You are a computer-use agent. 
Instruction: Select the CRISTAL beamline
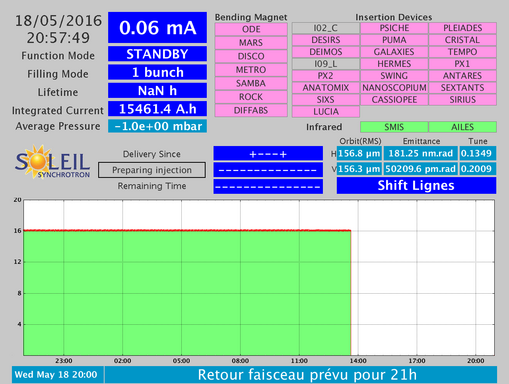click(x=463, y=40)
